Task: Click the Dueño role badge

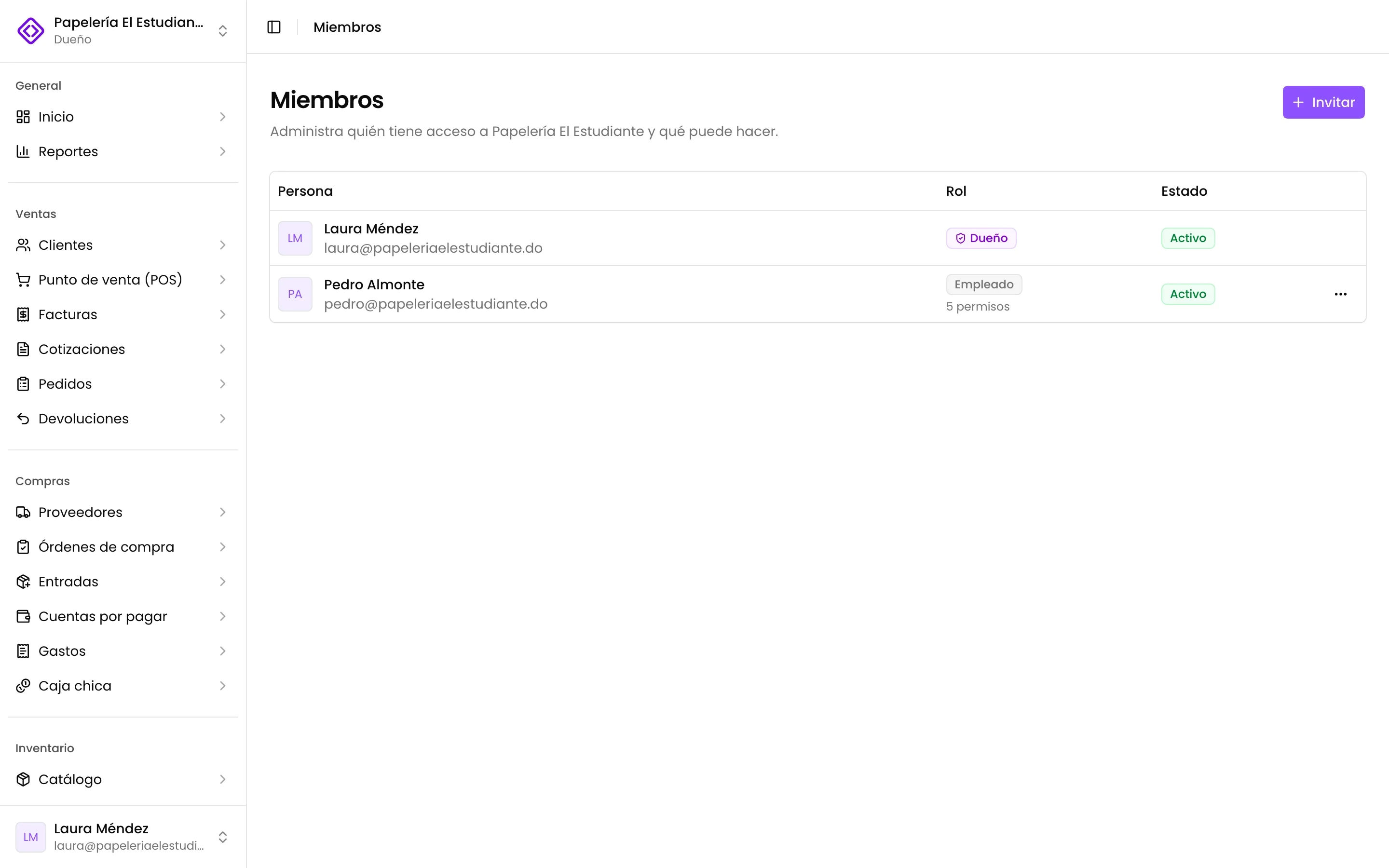Action: (x=981, y=238)
